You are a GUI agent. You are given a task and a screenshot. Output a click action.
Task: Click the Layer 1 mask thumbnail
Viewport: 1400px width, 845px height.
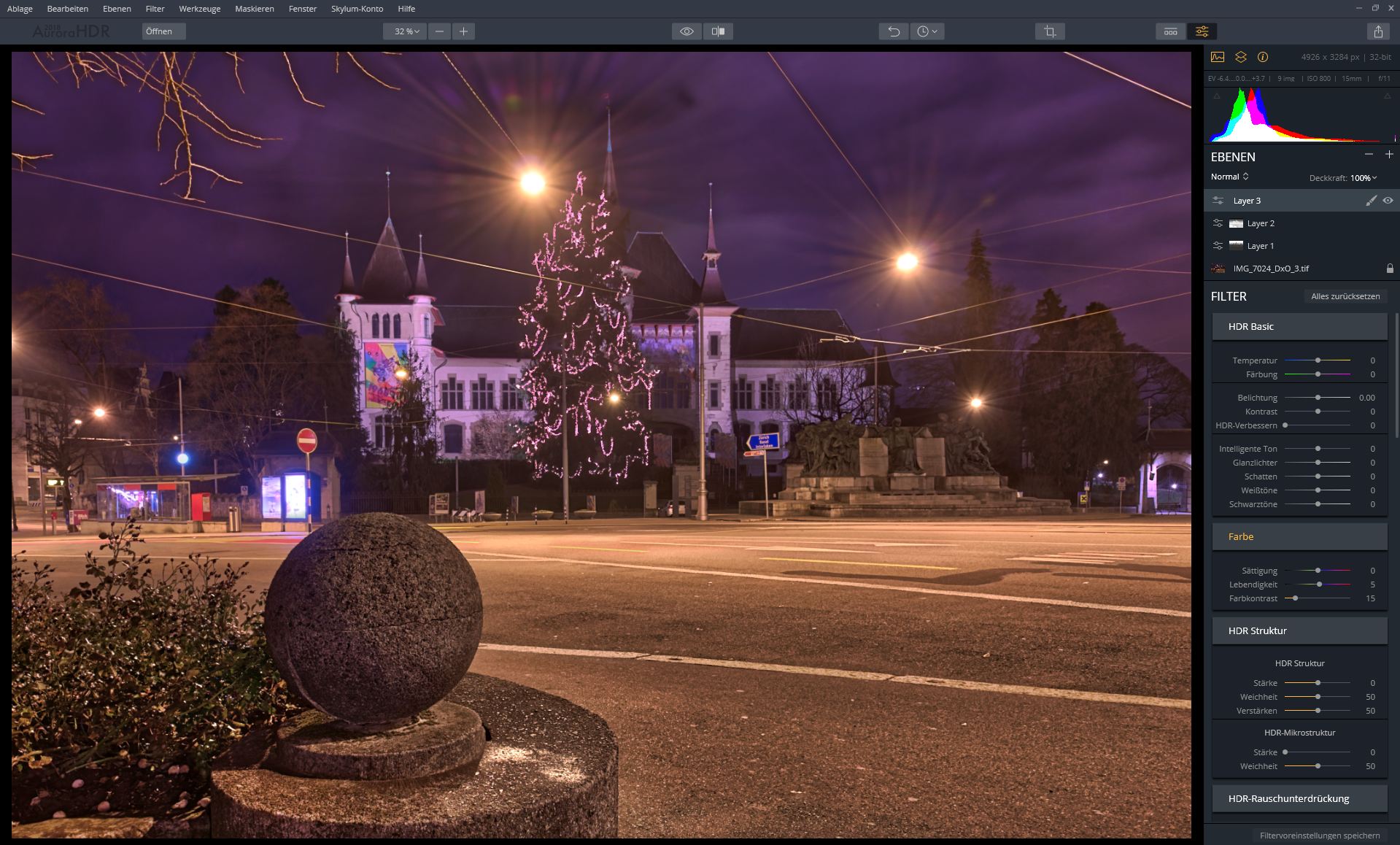[x=1236, y=246]
